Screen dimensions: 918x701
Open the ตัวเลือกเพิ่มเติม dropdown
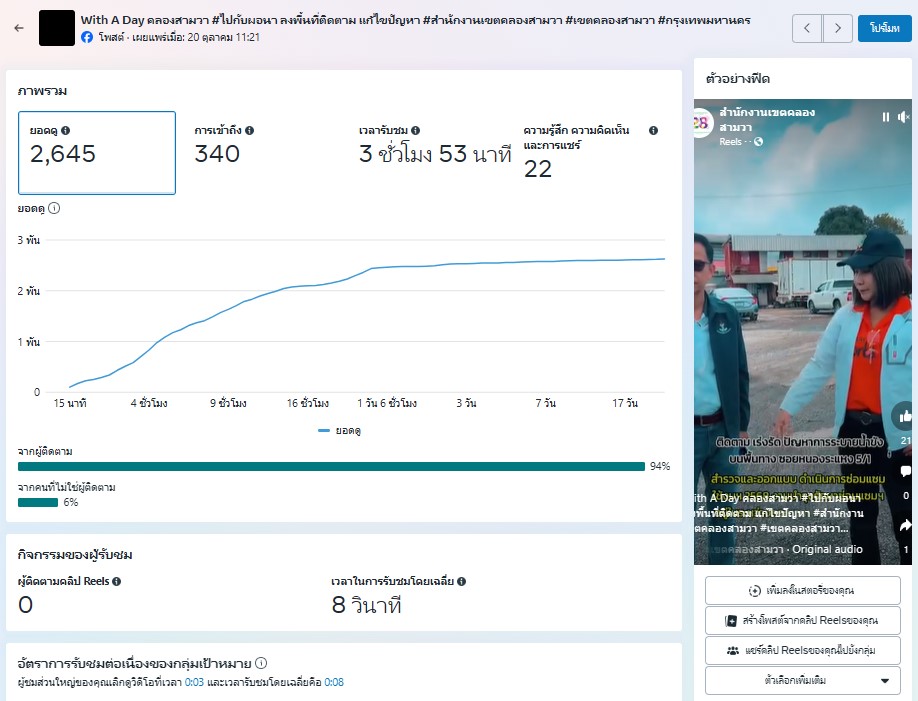pyautogui.click(x=801, y=681)
